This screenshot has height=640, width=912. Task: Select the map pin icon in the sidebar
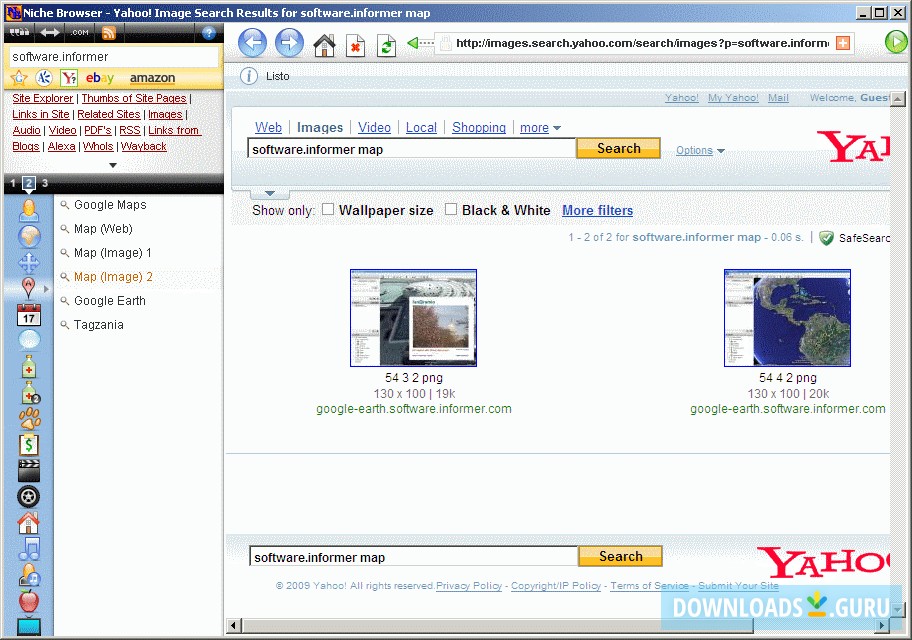[x=27, y=287]
